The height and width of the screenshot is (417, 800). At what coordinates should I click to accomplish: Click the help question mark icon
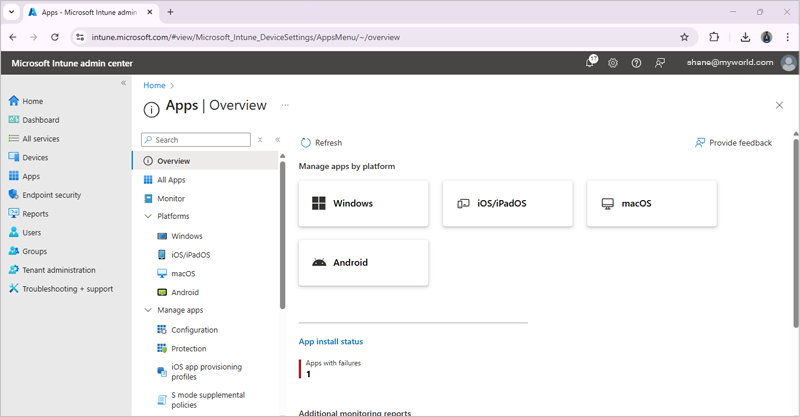636,63
